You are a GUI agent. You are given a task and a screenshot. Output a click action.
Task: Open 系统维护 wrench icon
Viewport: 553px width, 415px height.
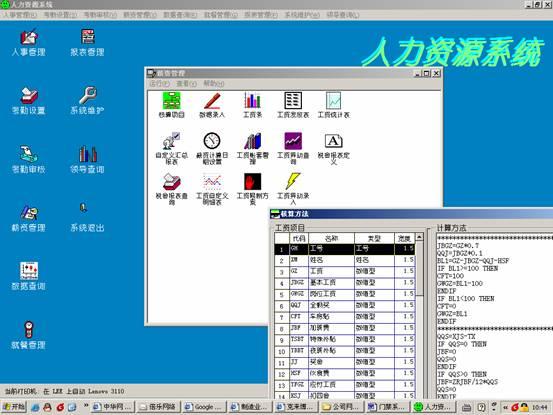point(87,101)
